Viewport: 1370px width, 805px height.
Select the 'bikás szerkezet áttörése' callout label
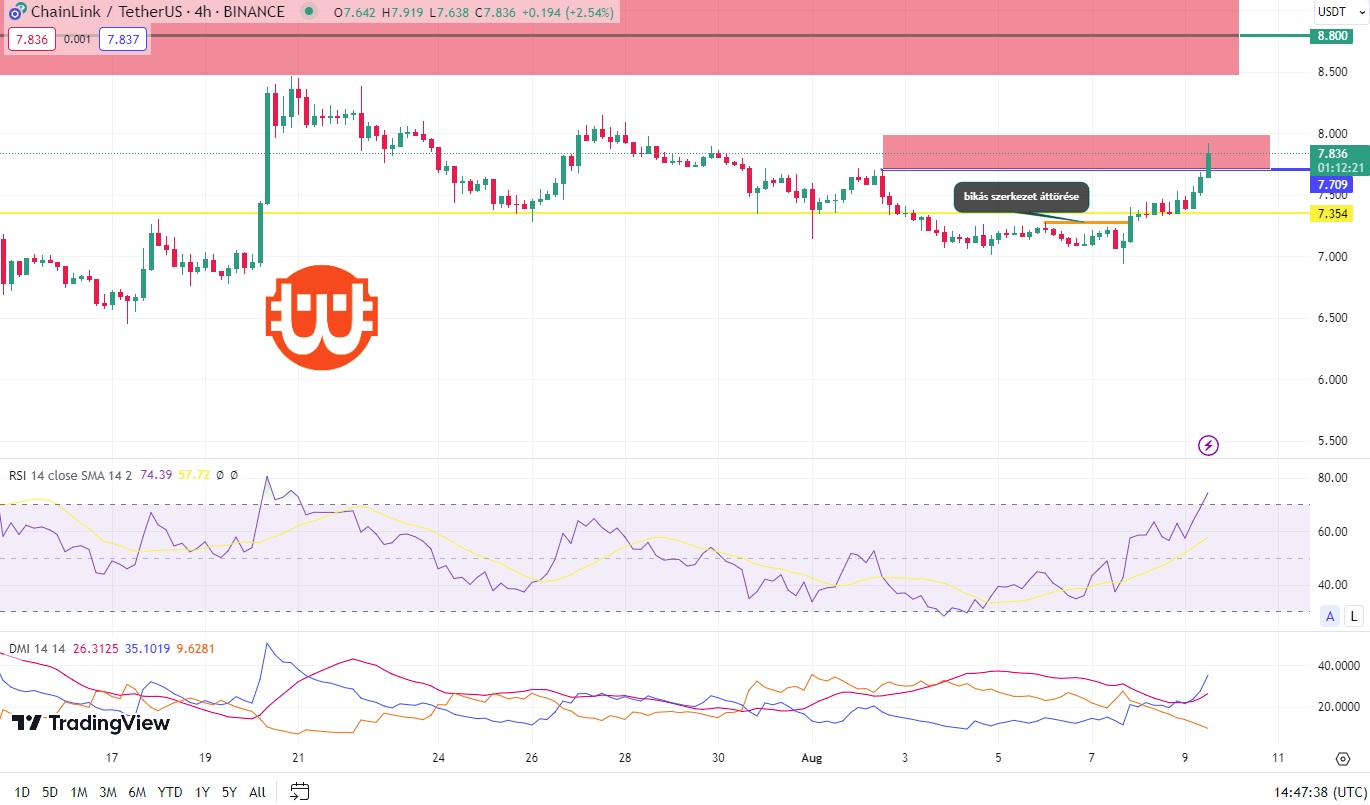click(x=1022, y=197)
